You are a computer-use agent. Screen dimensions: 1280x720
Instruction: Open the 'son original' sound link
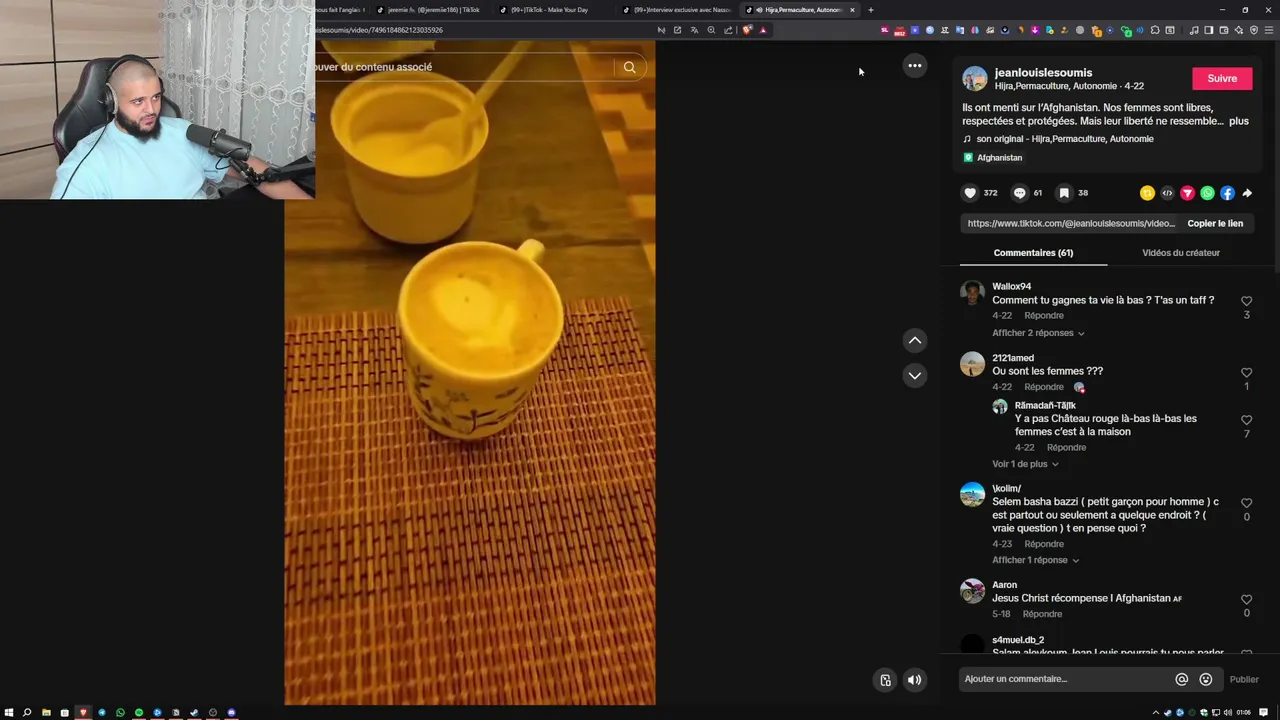pyautogui.click(x=1058, y=139)
